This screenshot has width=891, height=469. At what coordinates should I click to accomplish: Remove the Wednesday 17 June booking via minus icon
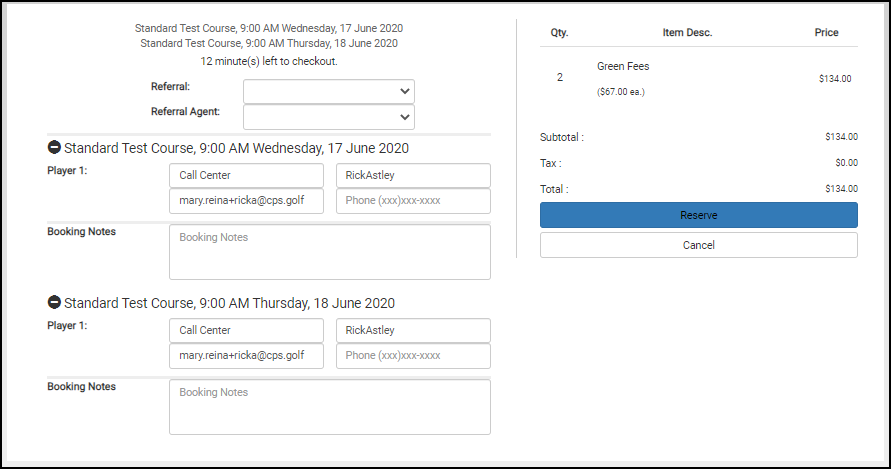(x=54, y=148)
